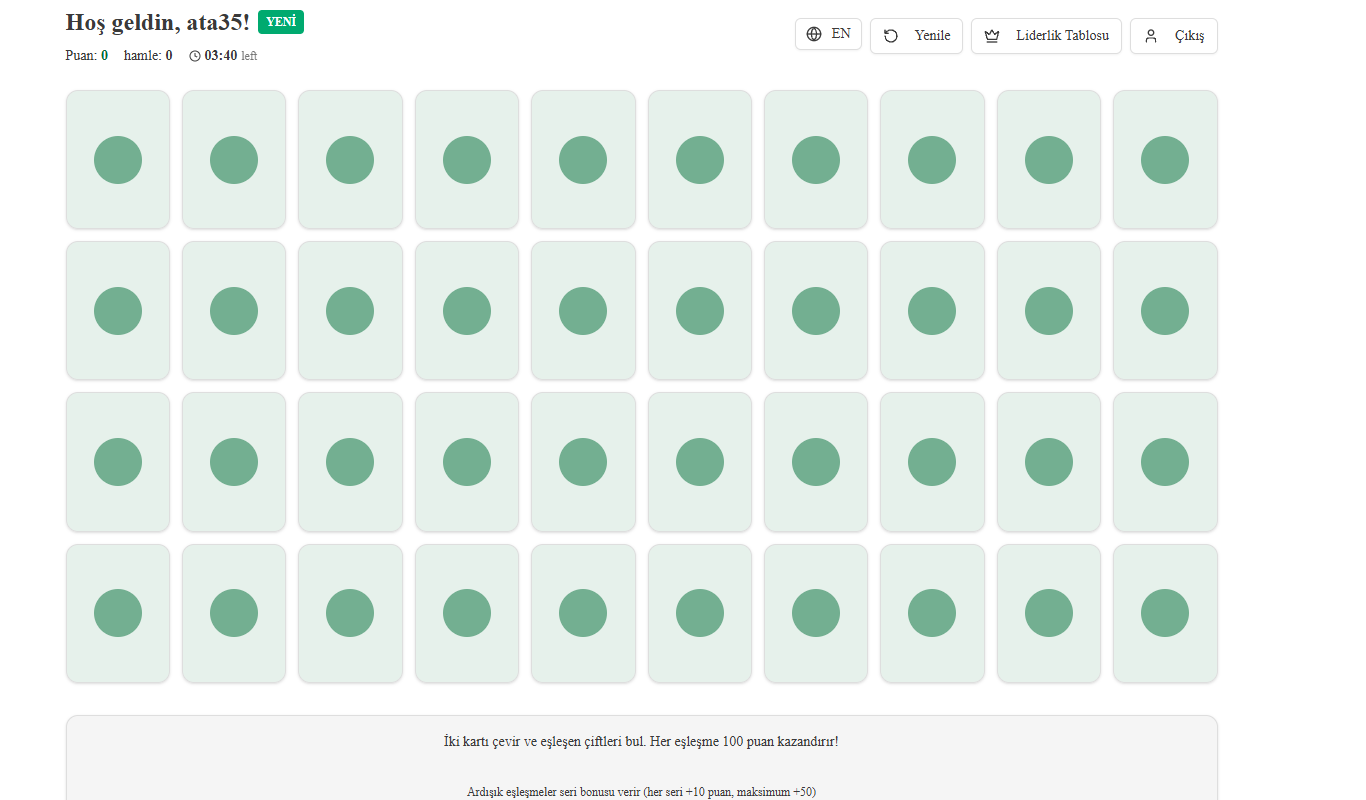Turn over the ninth card in row two
Viewport: 1366px width, 800px height.
pos(1049,311)
